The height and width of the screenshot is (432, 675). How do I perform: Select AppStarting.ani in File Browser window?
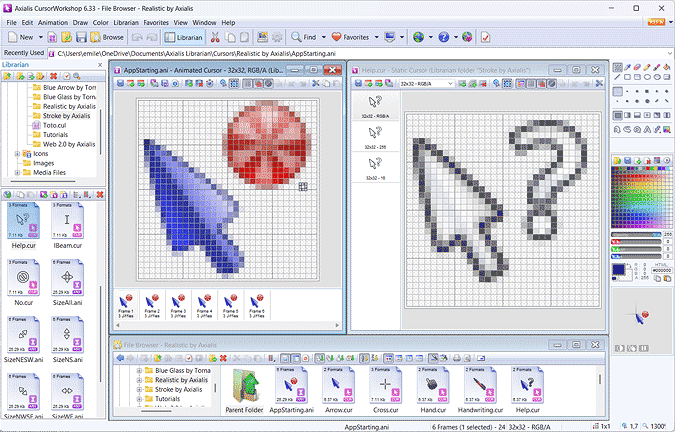[291, 390]
